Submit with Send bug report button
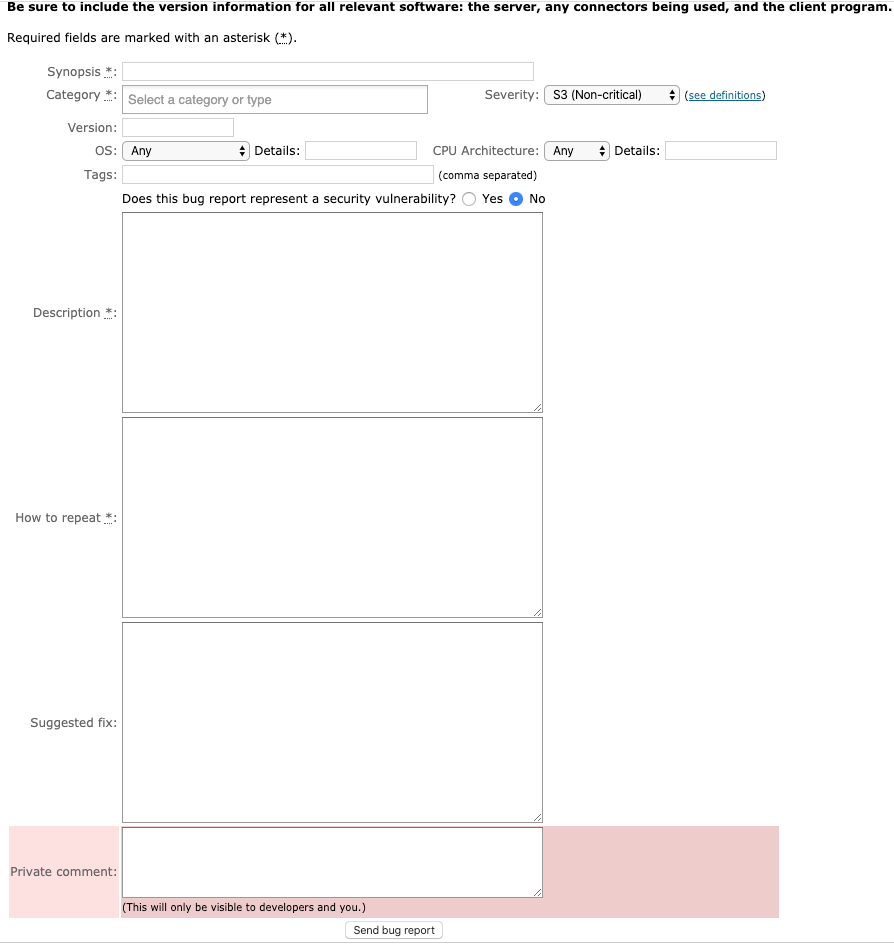Viewport: 894px width, 946px height. coord(394,930)
